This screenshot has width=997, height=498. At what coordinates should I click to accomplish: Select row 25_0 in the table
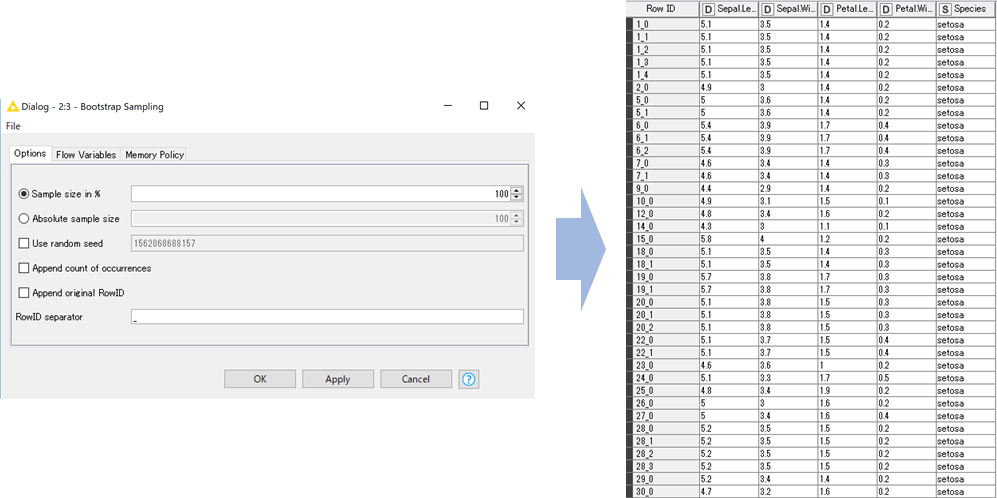click(811, 391)
